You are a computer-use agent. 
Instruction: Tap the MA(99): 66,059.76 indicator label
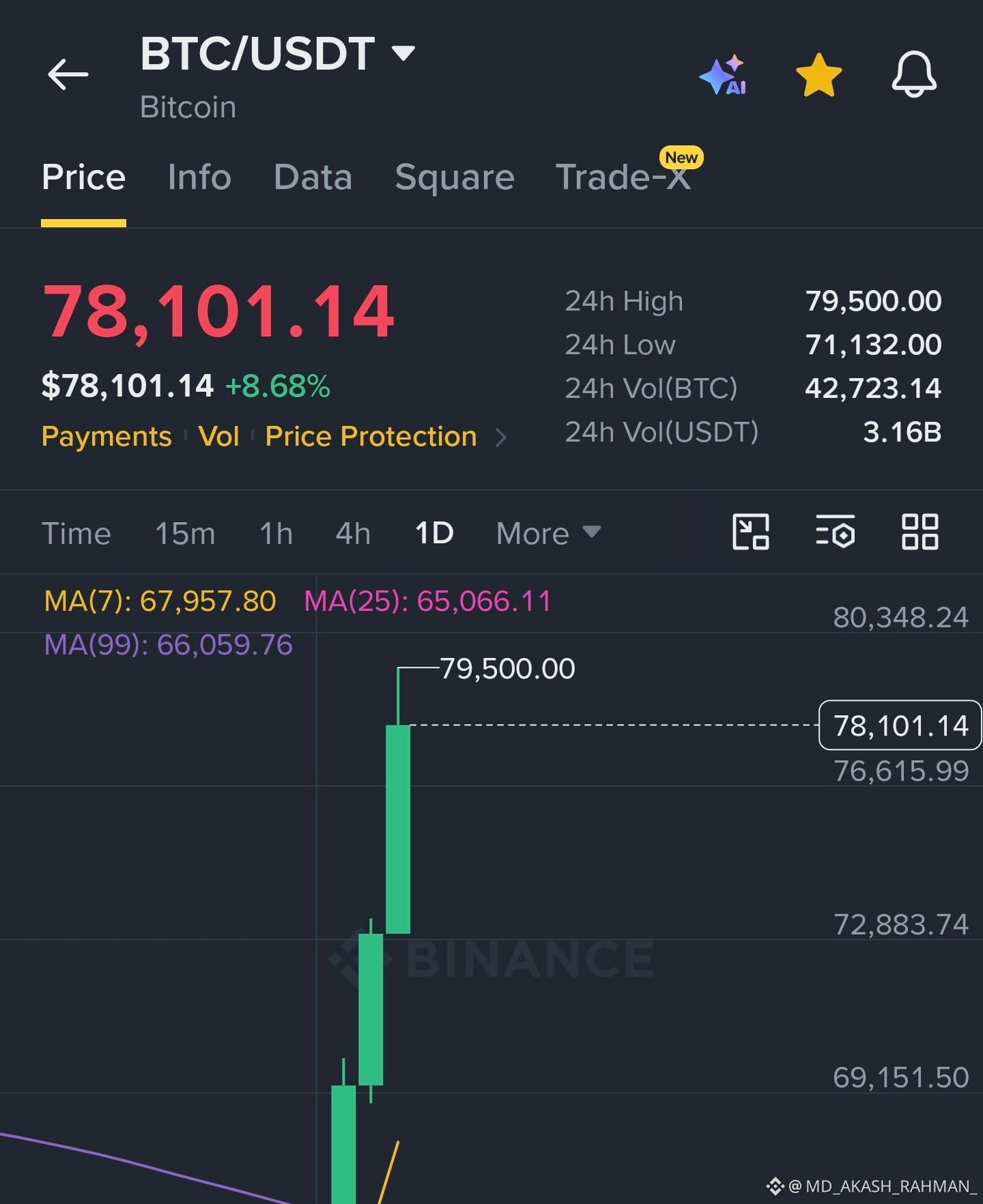point(168,645)
